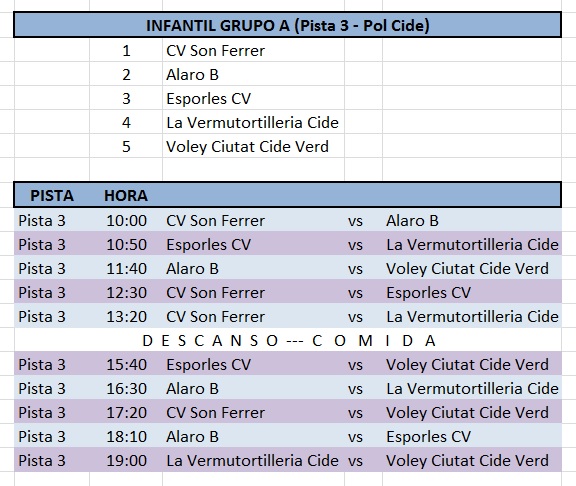Click the 10:50 time cell

(x=126, y=245)
